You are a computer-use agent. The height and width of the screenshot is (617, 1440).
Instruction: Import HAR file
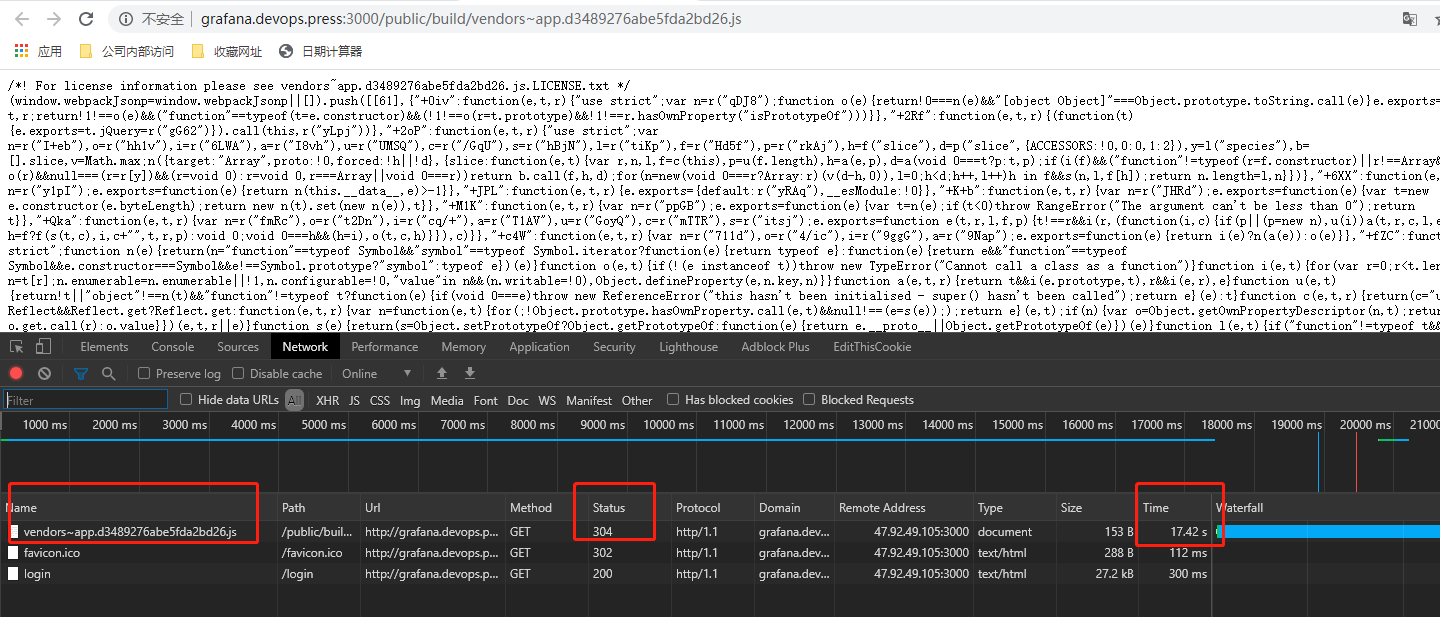point(441,372)
